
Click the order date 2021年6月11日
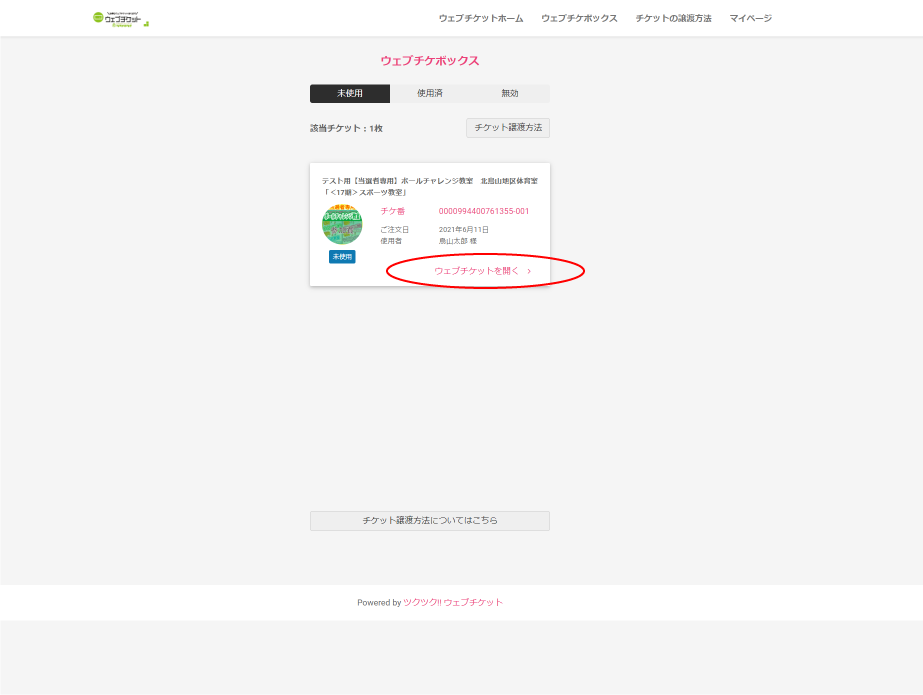click(x=463, y=230)
